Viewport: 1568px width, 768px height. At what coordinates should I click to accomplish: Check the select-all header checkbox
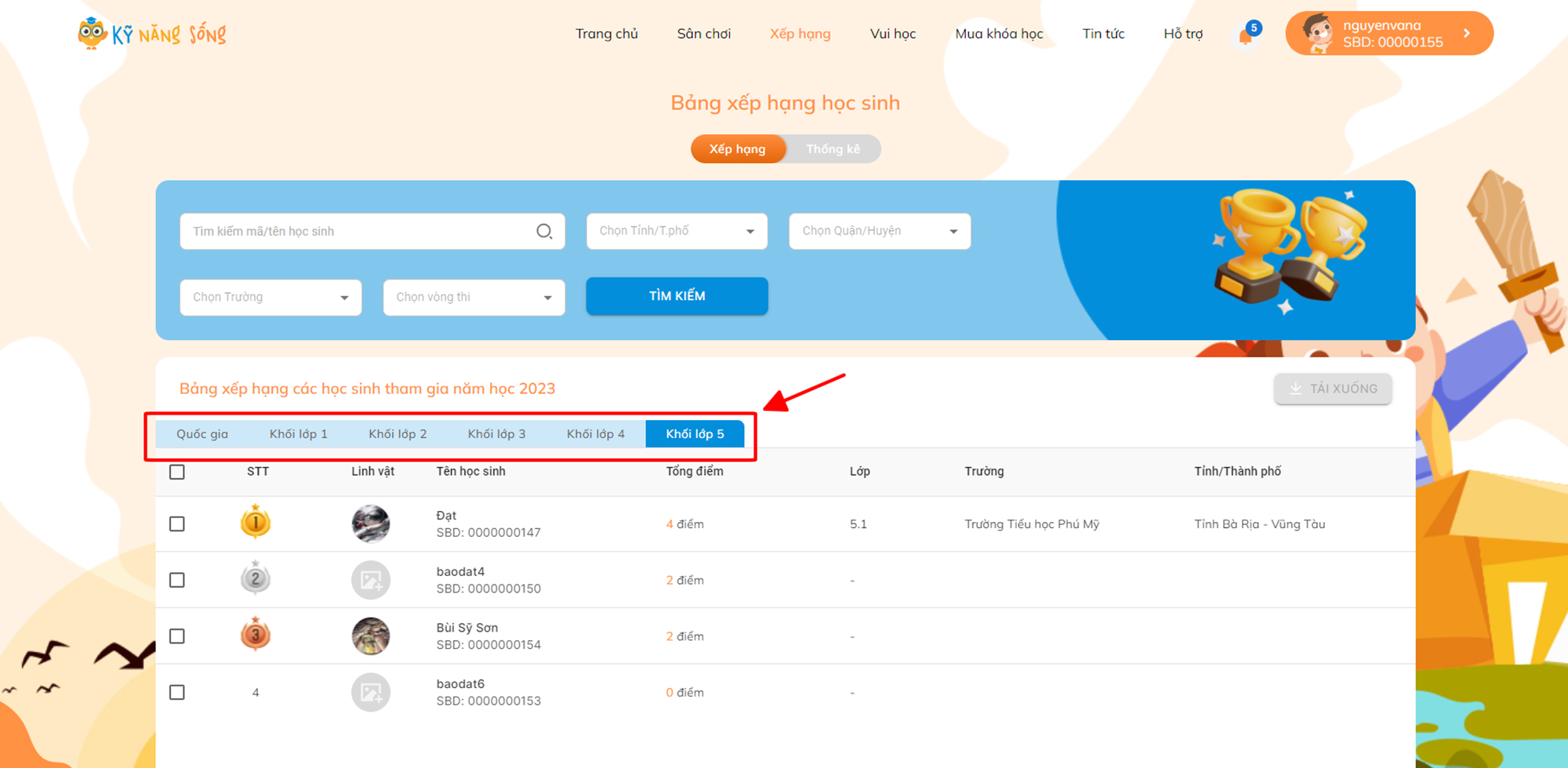(177, 472)
